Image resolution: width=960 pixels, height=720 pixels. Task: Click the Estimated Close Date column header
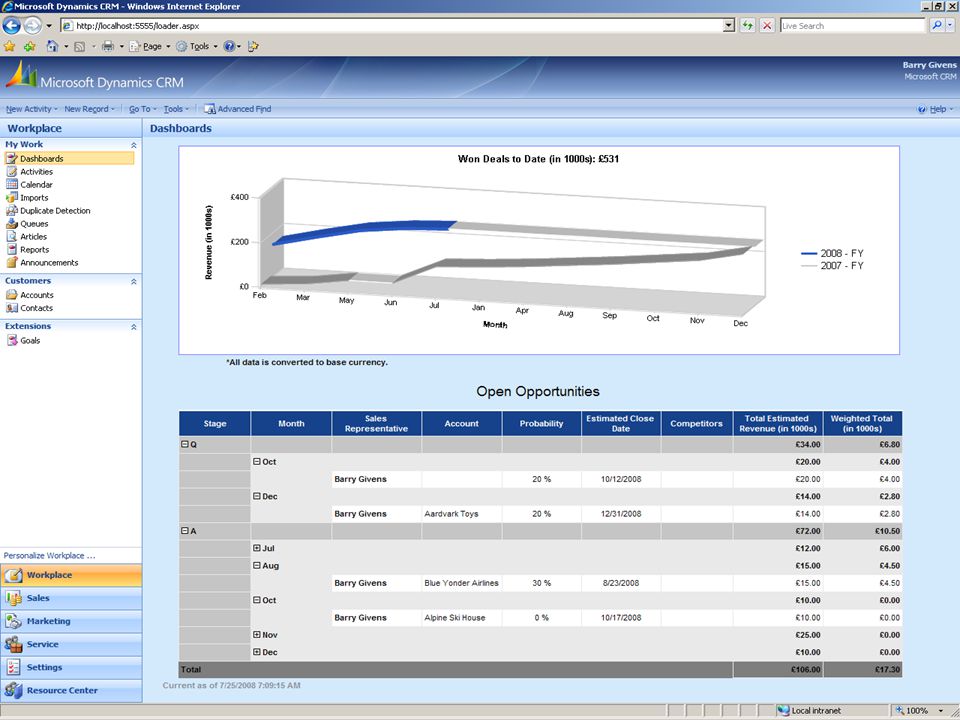(621, 424)
